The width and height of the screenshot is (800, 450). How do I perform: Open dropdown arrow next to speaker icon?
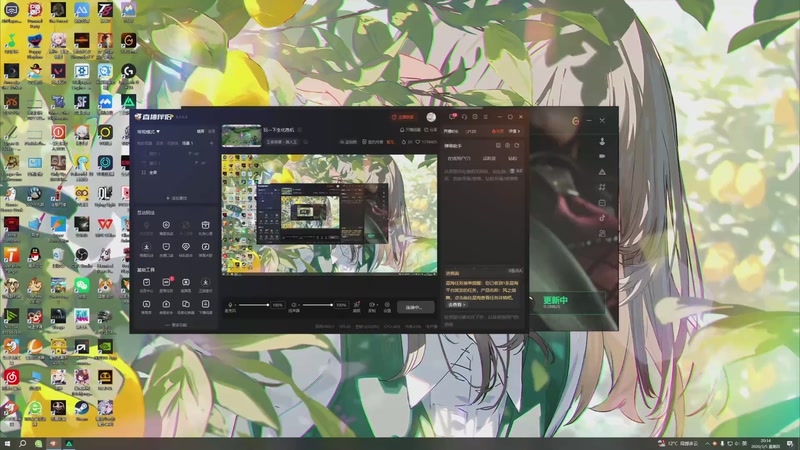click(x=299, y=305)
